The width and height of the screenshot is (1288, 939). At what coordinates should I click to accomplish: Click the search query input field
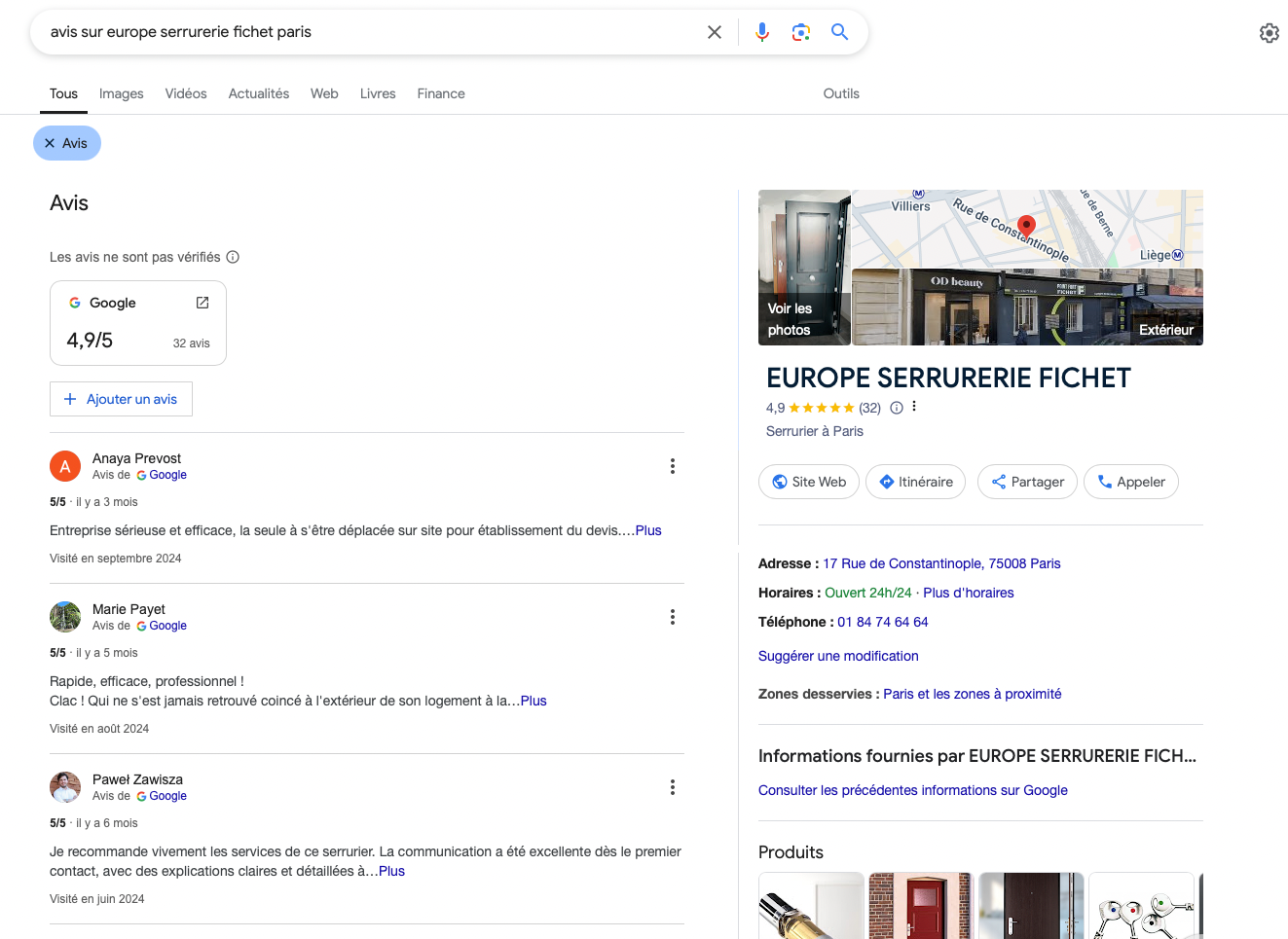[x=370, y=32]
